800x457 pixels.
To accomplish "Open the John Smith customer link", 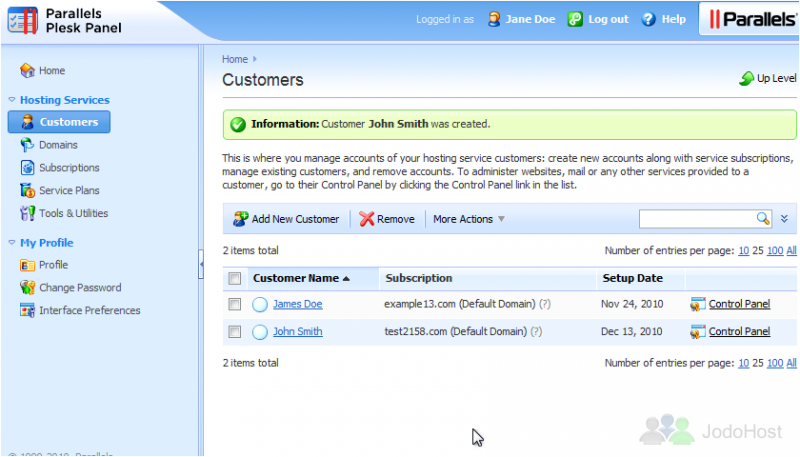I will [x=297, y=332].
